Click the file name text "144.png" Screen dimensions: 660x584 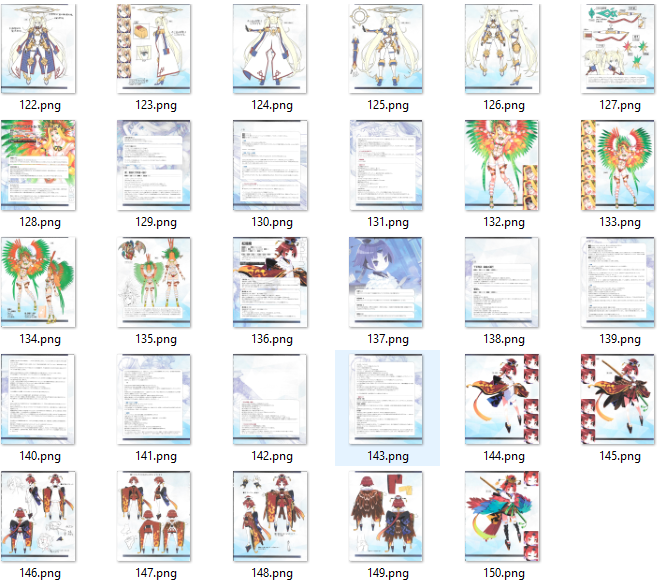(504, 456)
